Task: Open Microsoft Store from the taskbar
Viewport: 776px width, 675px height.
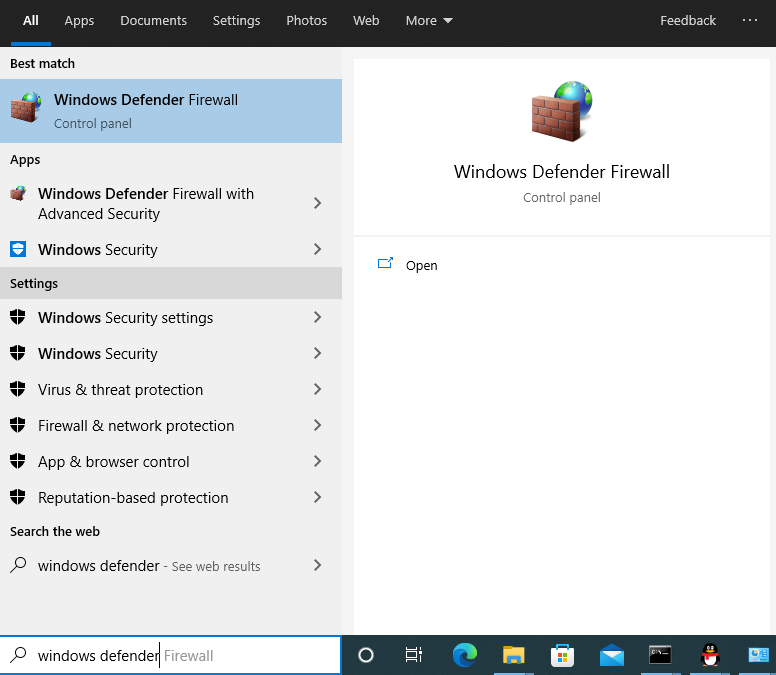Action: 562,655
